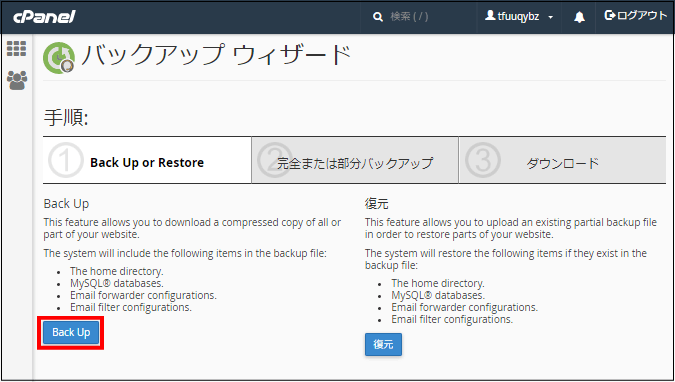Click "MySQL® databases." under Back Up

pos(117,283)
